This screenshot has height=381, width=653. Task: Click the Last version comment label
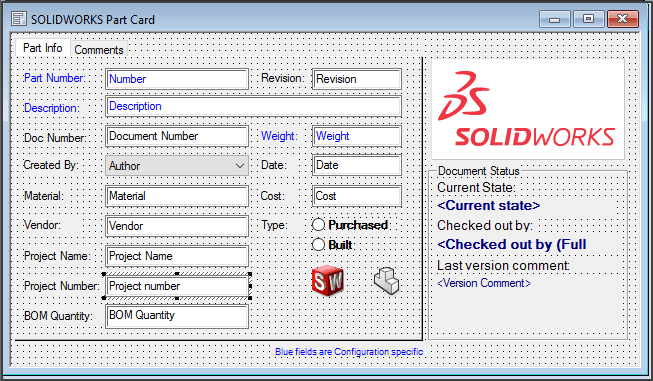(503, 265)
